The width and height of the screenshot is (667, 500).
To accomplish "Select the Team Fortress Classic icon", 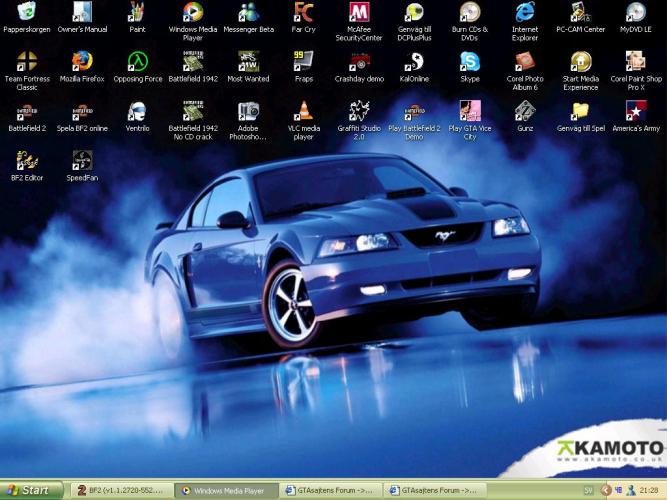I will pos(27,61).
